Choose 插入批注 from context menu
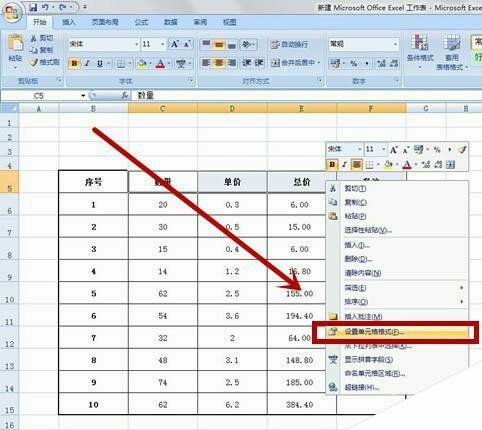The image size is (482, 430). coord(398,316)
